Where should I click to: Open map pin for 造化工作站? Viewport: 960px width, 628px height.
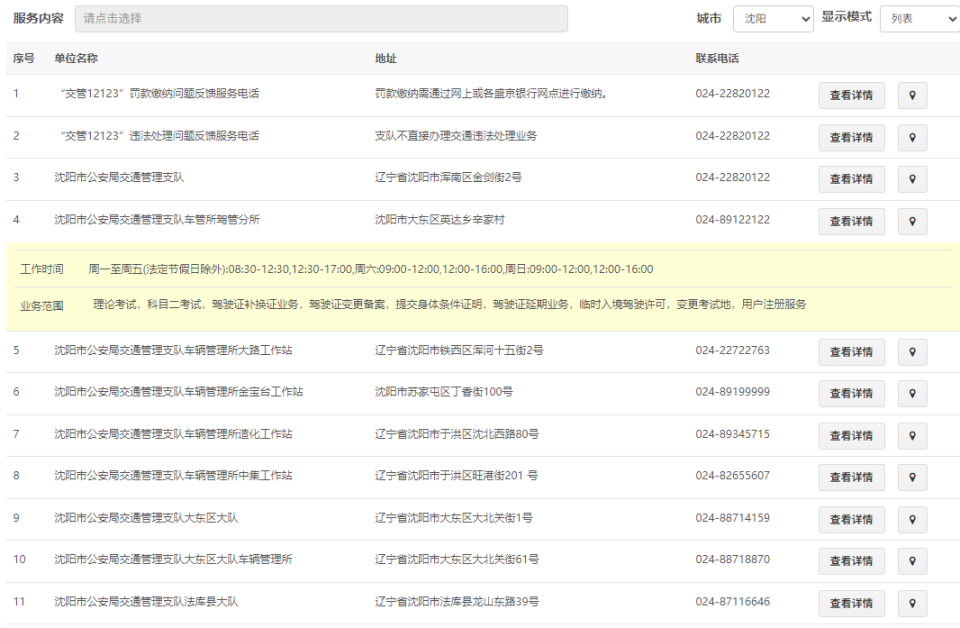point(912,436)
